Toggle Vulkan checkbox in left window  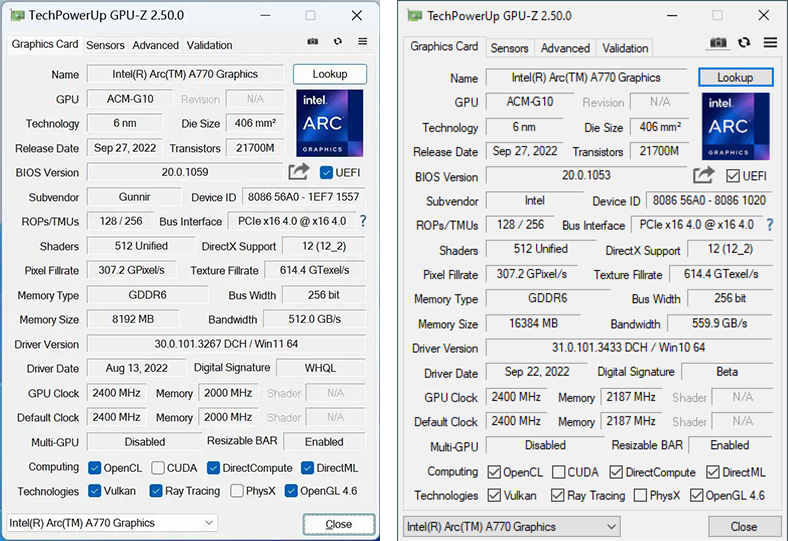coord(94,491)
